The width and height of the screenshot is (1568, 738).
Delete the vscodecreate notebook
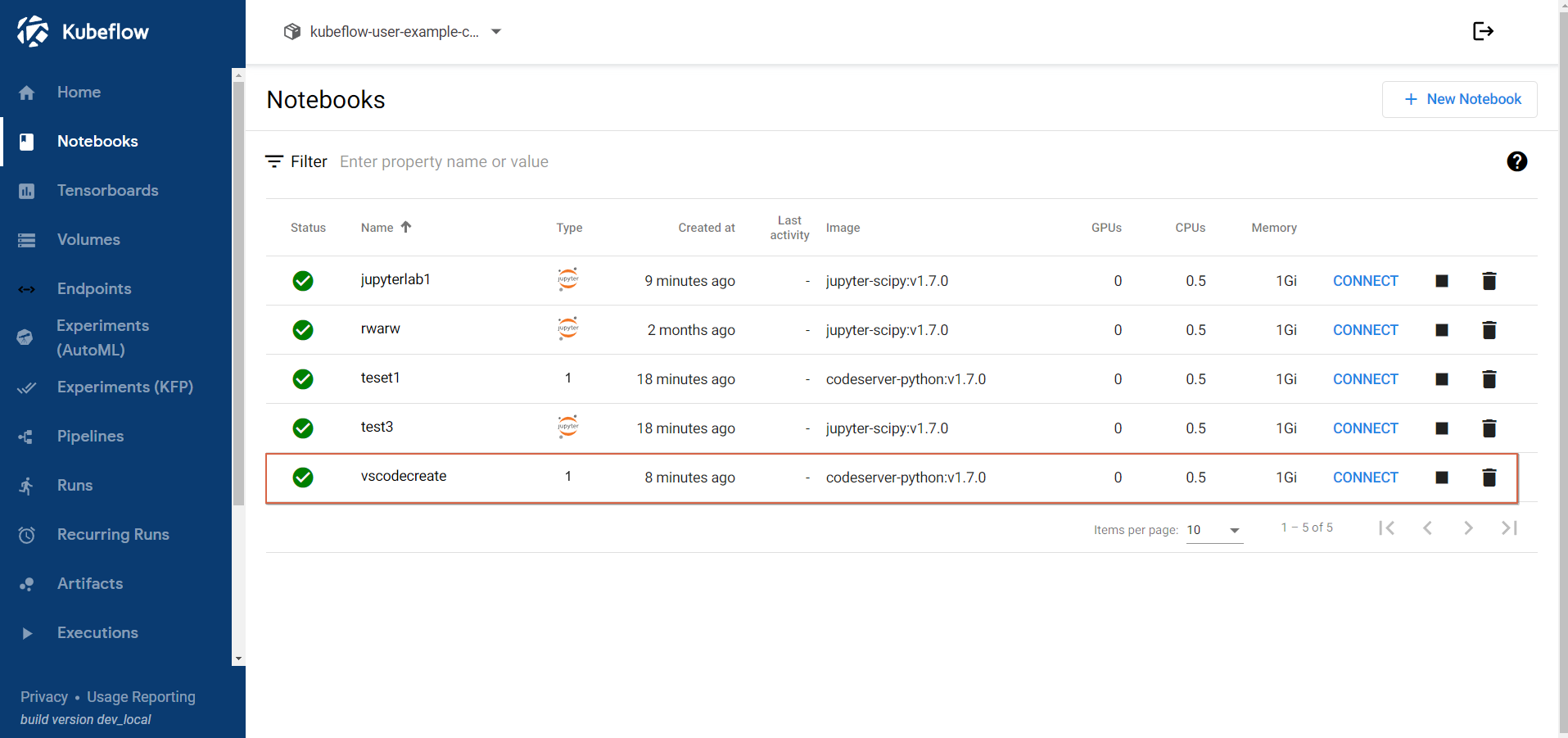[1489, 478]
